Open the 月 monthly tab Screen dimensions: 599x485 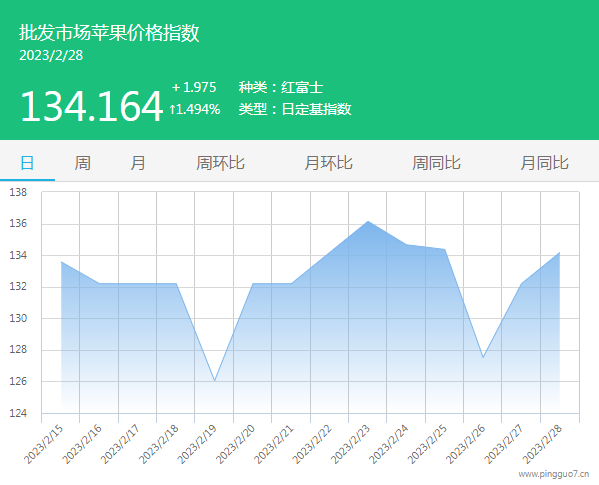tap(138, 163)
